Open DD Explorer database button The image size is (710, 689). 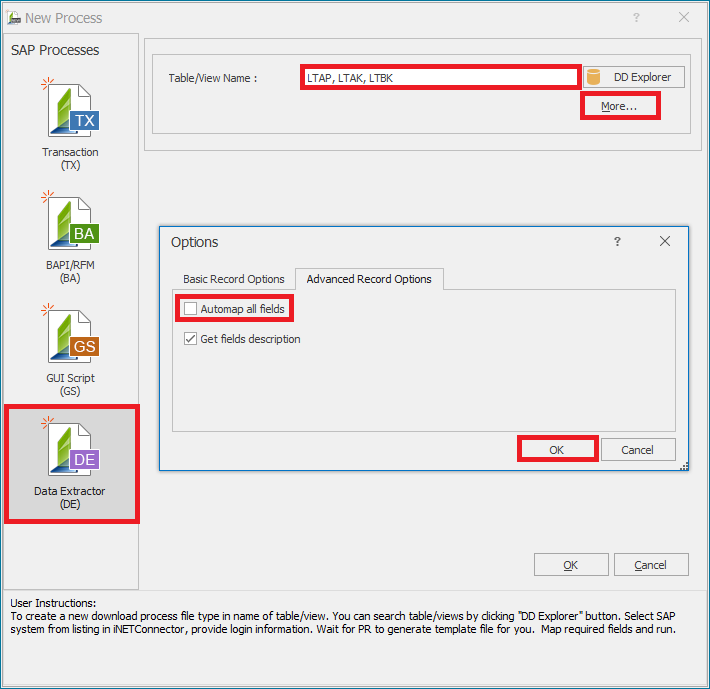coord(634,77)
